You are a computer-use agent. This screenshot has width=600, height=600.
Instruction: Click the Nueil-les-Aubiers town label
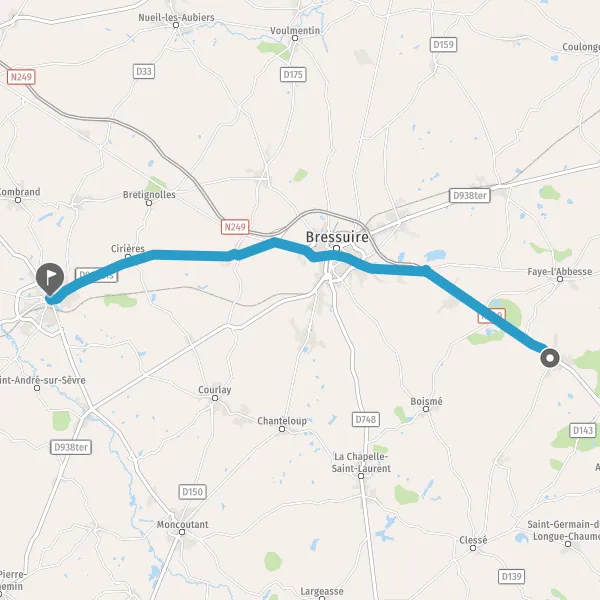click(176, 18)
